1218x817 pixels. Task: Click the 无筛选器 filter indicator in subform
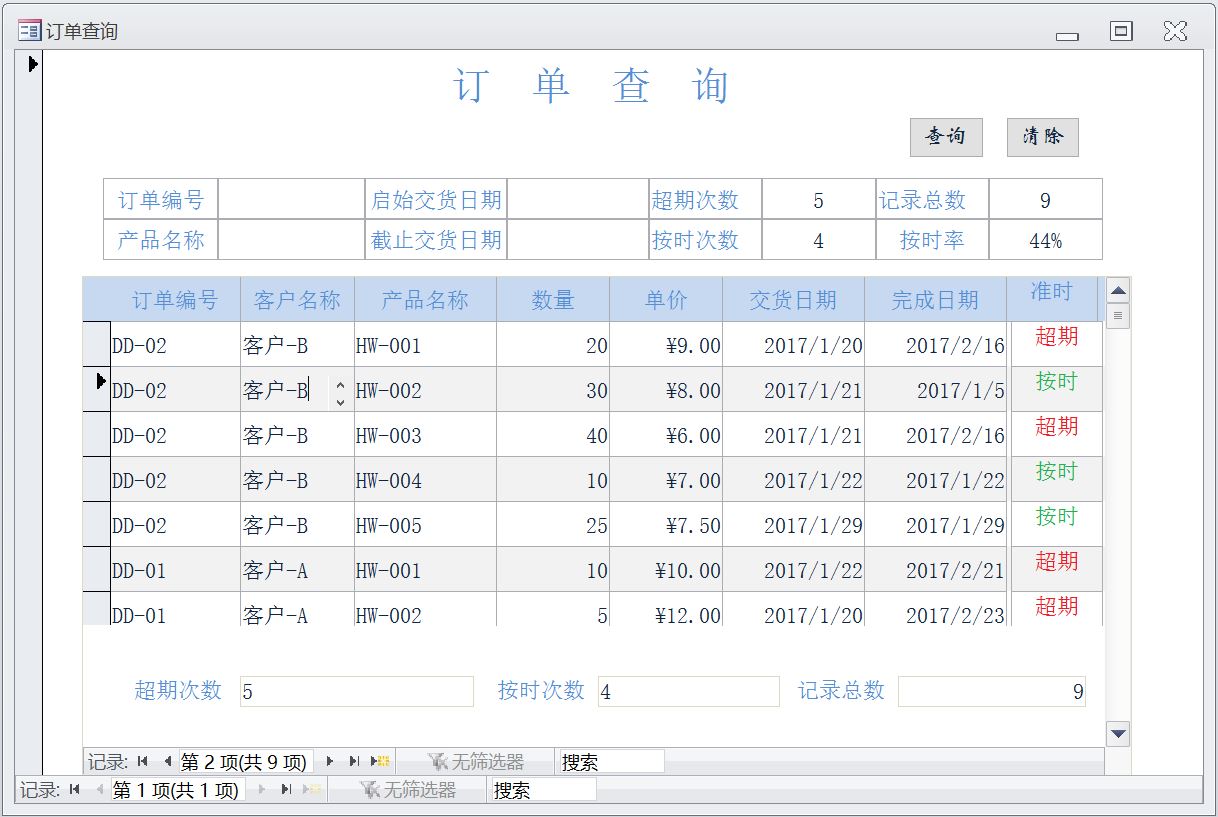tap(476, 762)
